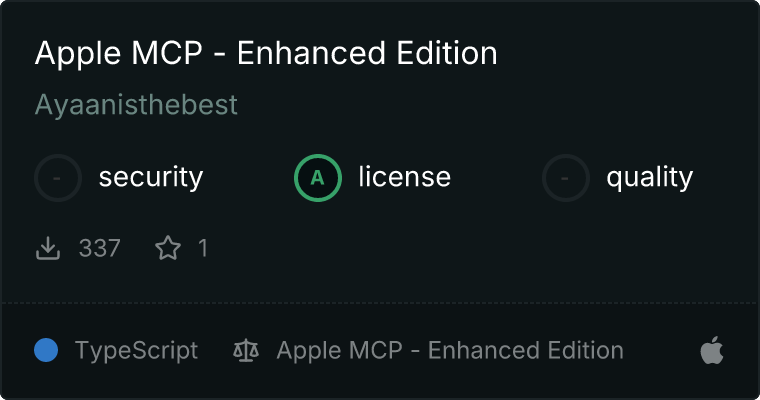
Task: Open the author Ayaanisthebest link
Action: 136,104
